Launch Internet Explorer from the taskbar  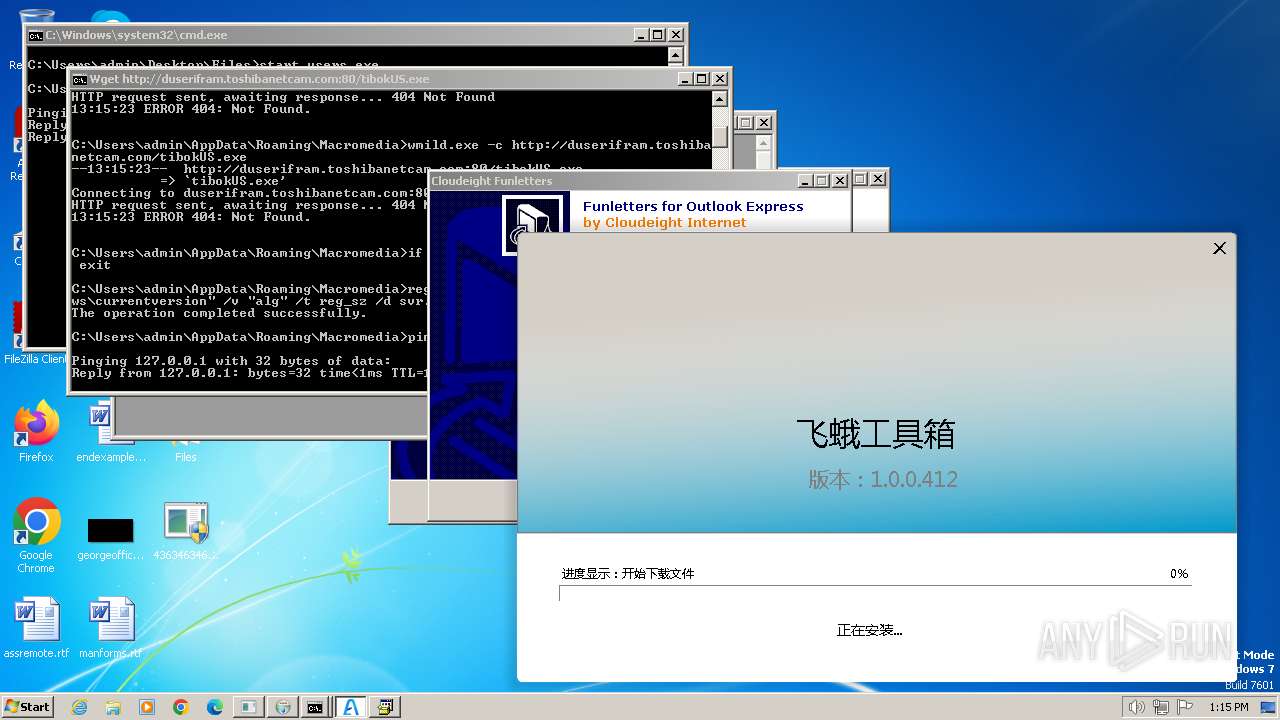click(x=79, y=707)
